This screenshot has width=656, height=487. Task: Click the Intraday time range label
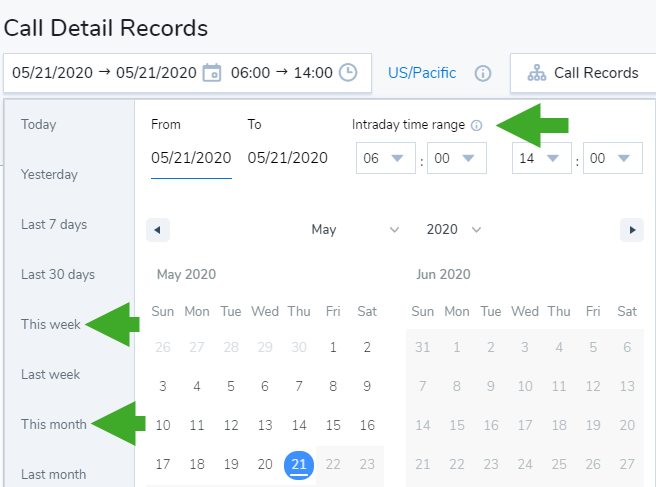[x=408, y=125]
